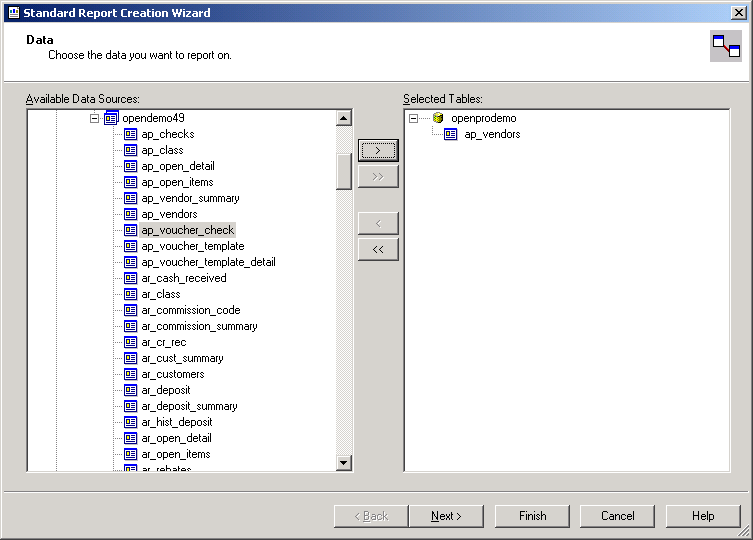Click the table icon beside ap_vendors in Selected Tables
Screen dimensions: 753x540
tap(451, 134)
